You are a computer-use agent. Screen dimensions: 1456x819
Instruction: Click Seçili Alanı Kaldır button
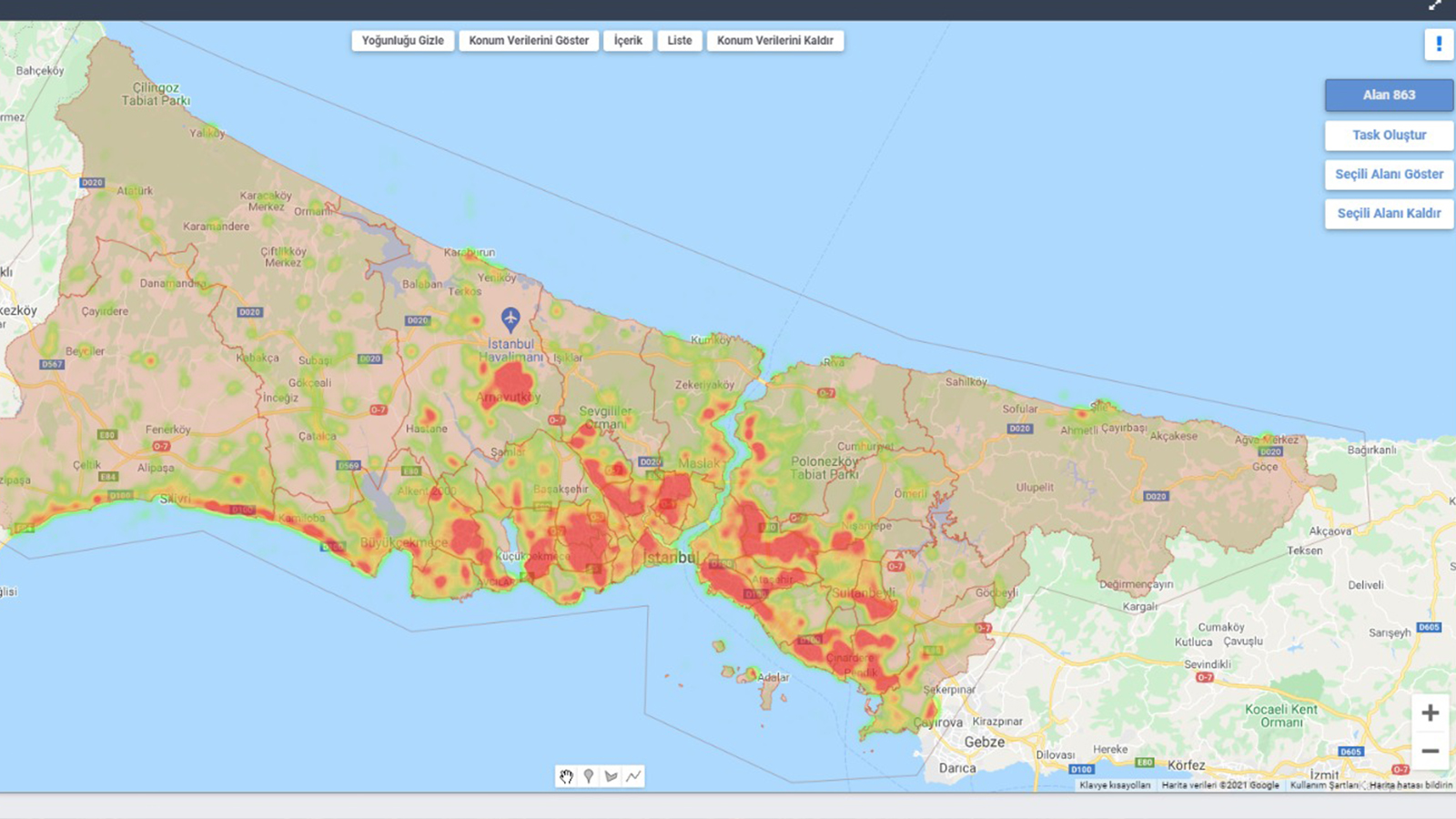[1389, 213]
